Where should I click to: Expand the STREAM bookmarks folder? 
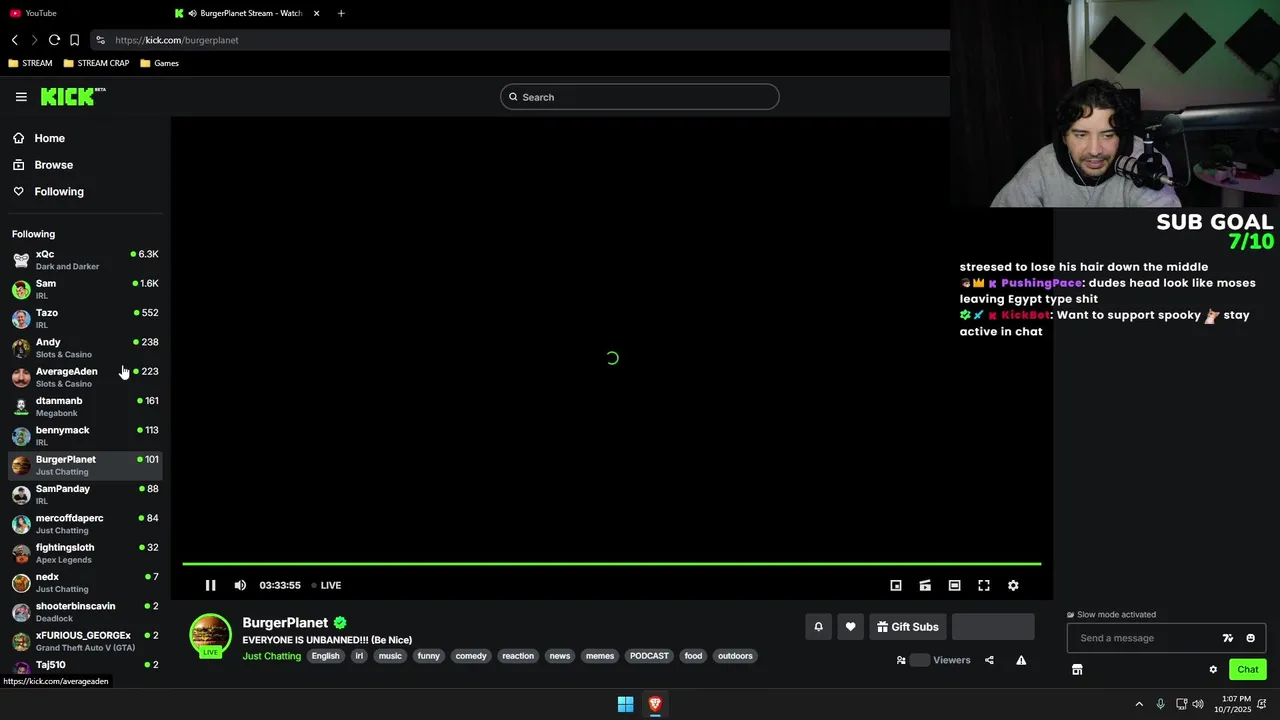click(x=30, y=63)
